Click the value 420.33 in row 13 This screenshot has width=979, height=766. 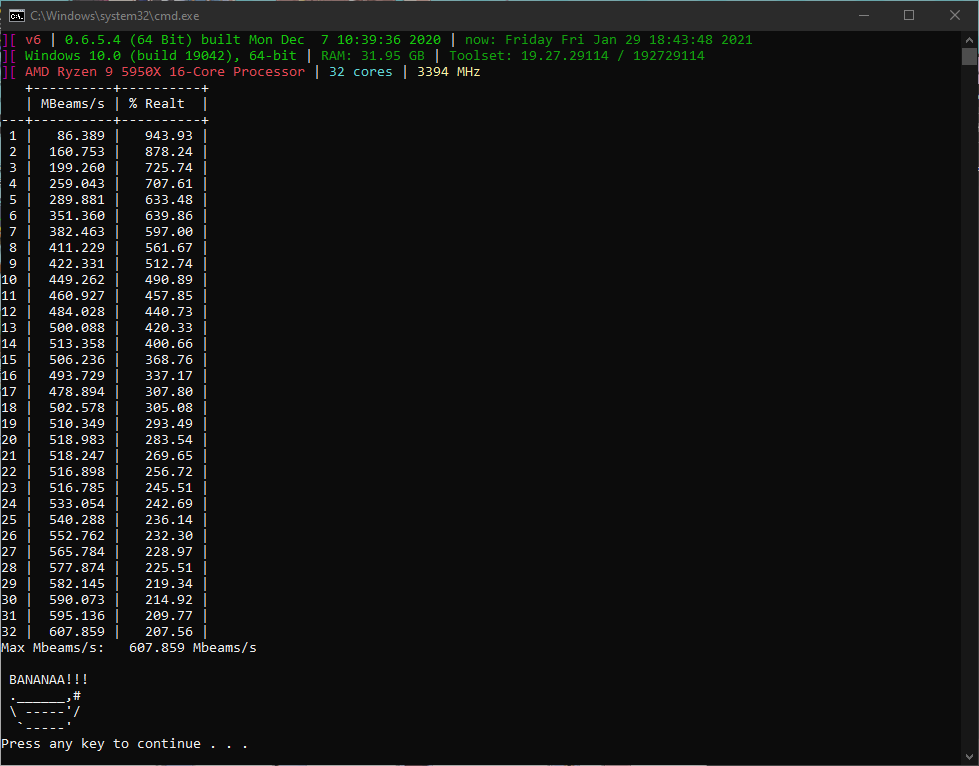(169, 328)
